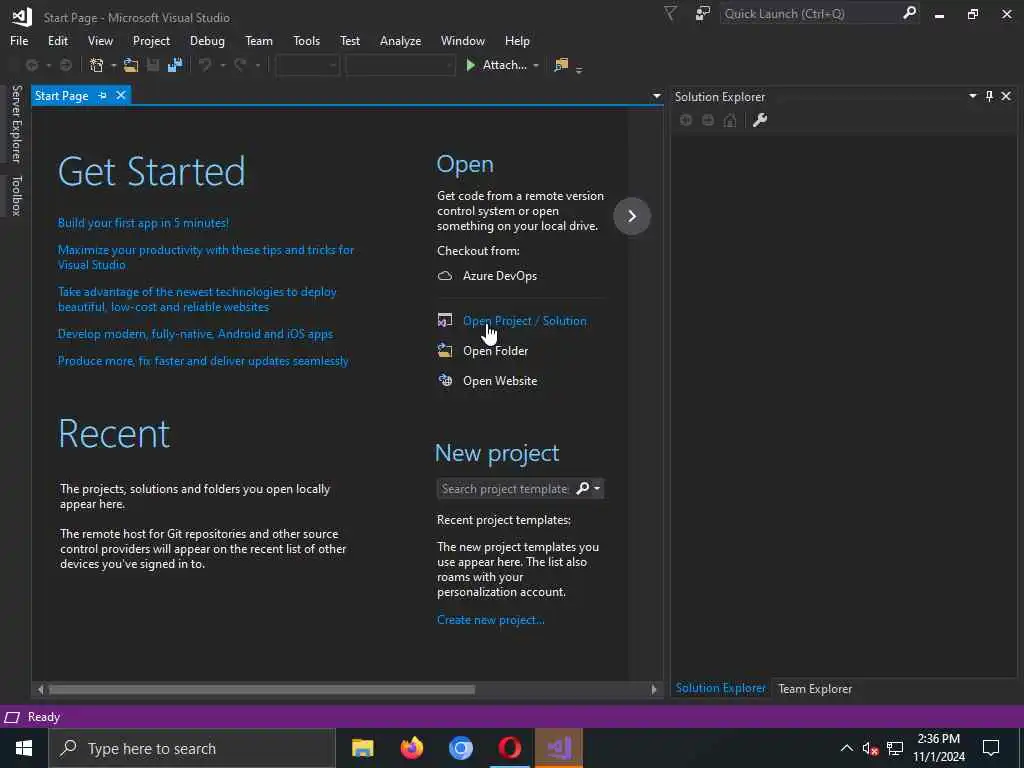Open File Explorer from taskbar

[x=362, y=748]
